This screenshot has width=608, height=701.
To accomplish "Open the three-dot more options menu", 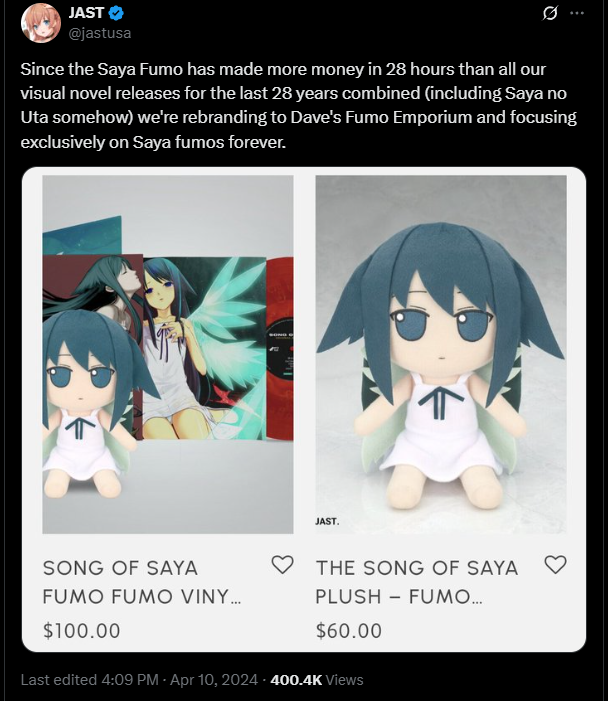I will coord(577,13).
